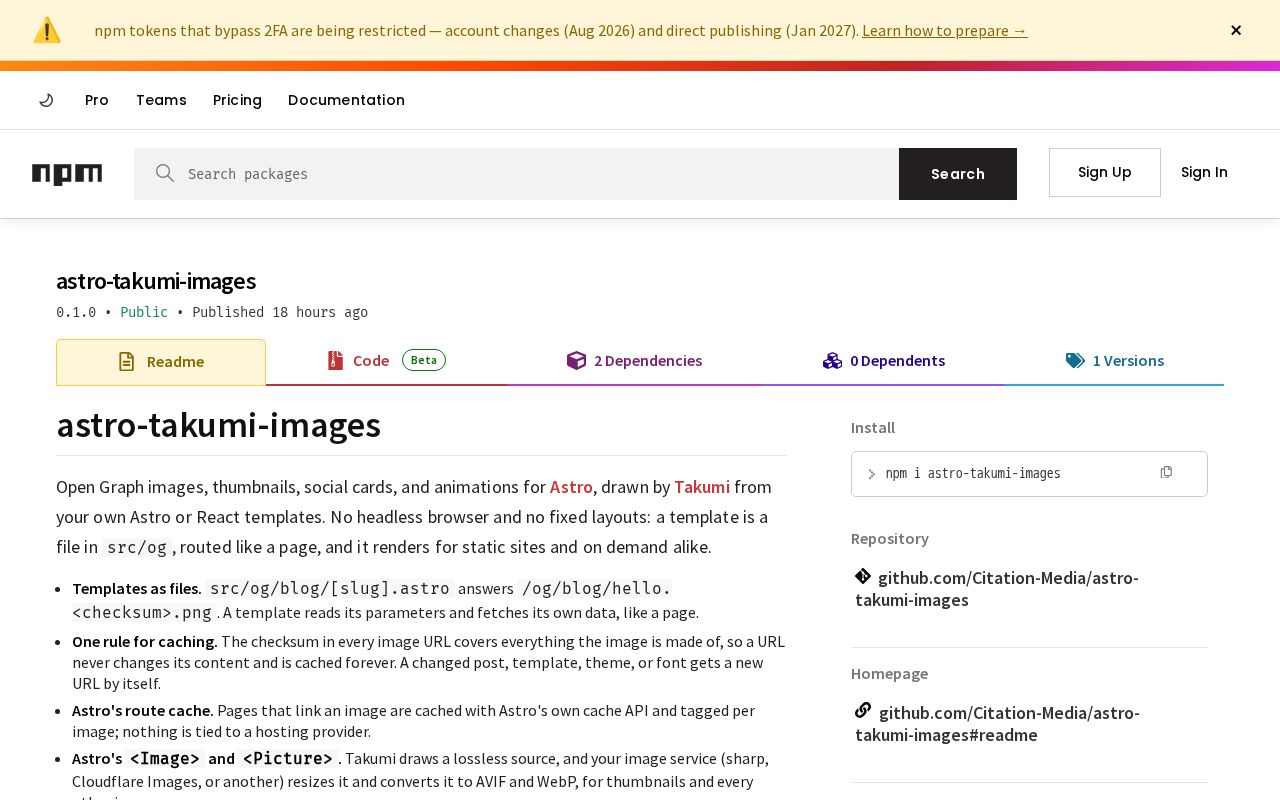Click the homepage link icon
The image size is (1280, 800).
[x=863, y=710]
